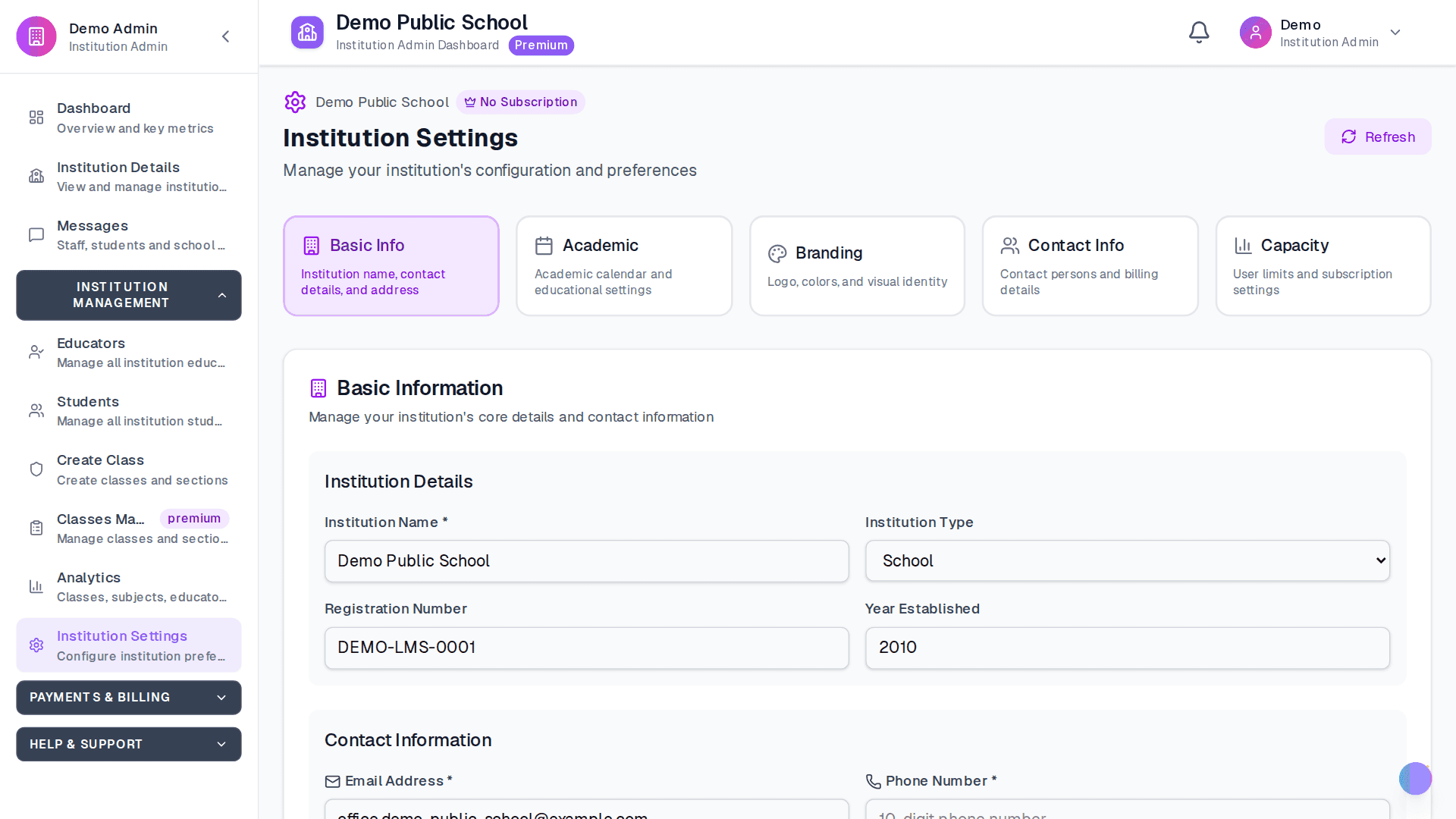
Task: Click the Phone Number input field
Action: tap(1127, 809)
